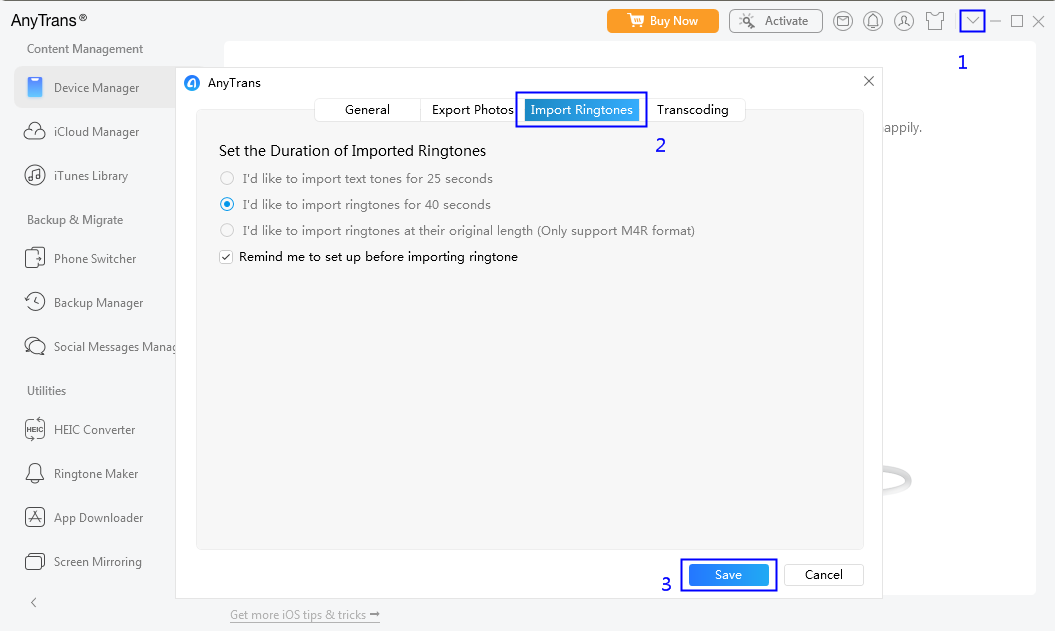Open Screen Mirroring utility
The image size is (1055, 631).
[x=83, y=562]
